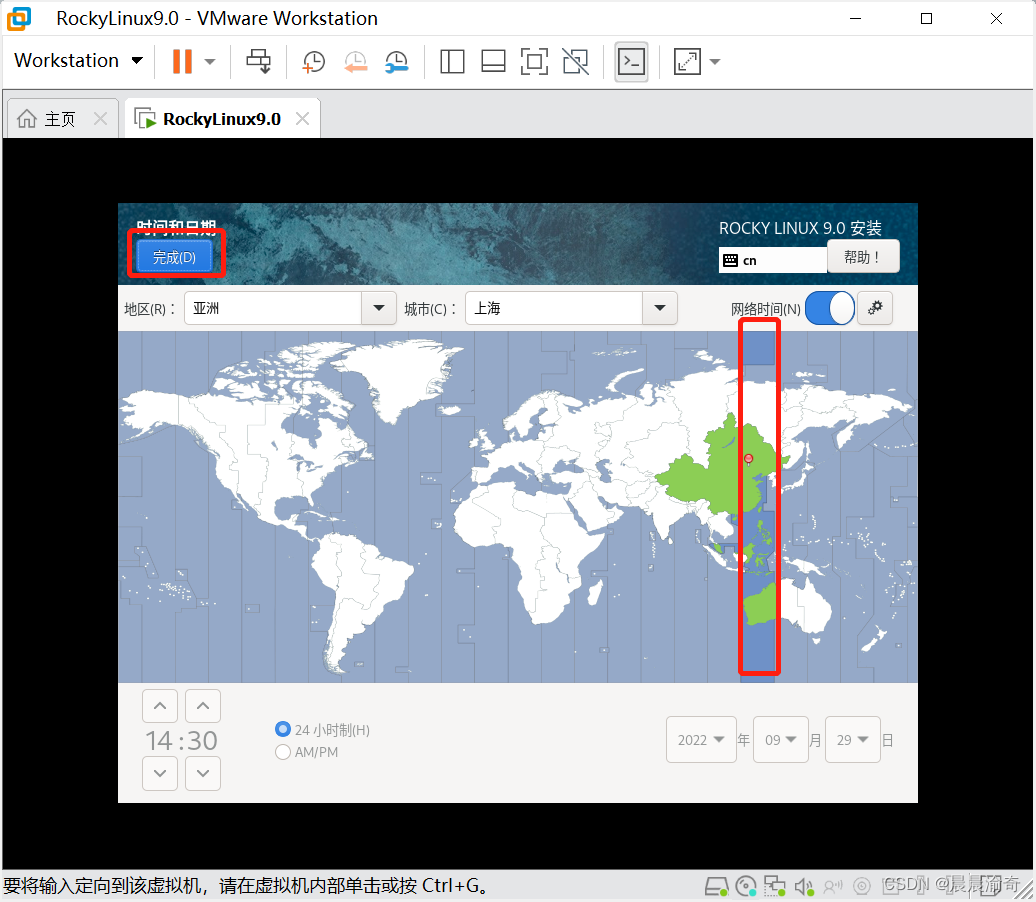Open the year dropdown showing 2022
Screen dimensions: 1036x902
[701, 739]
